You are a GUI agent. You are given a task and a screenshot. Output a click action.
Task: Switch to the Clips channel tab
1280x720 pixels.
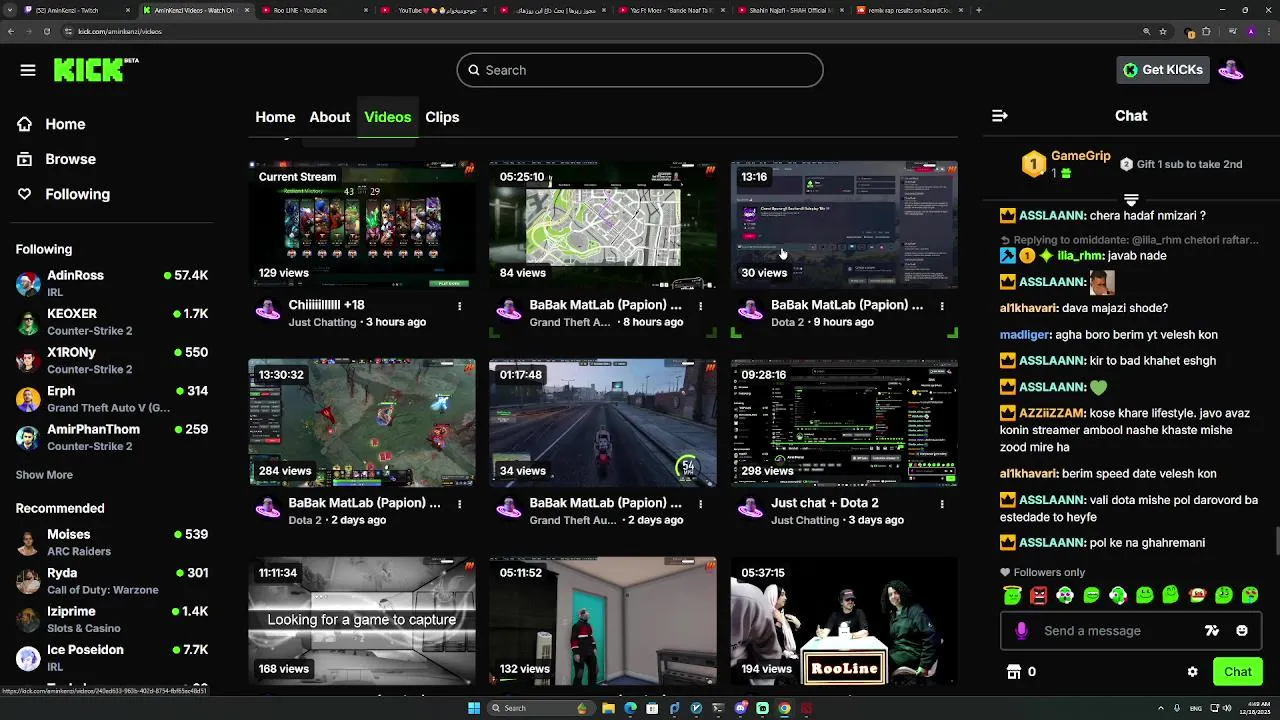[442, 117]
